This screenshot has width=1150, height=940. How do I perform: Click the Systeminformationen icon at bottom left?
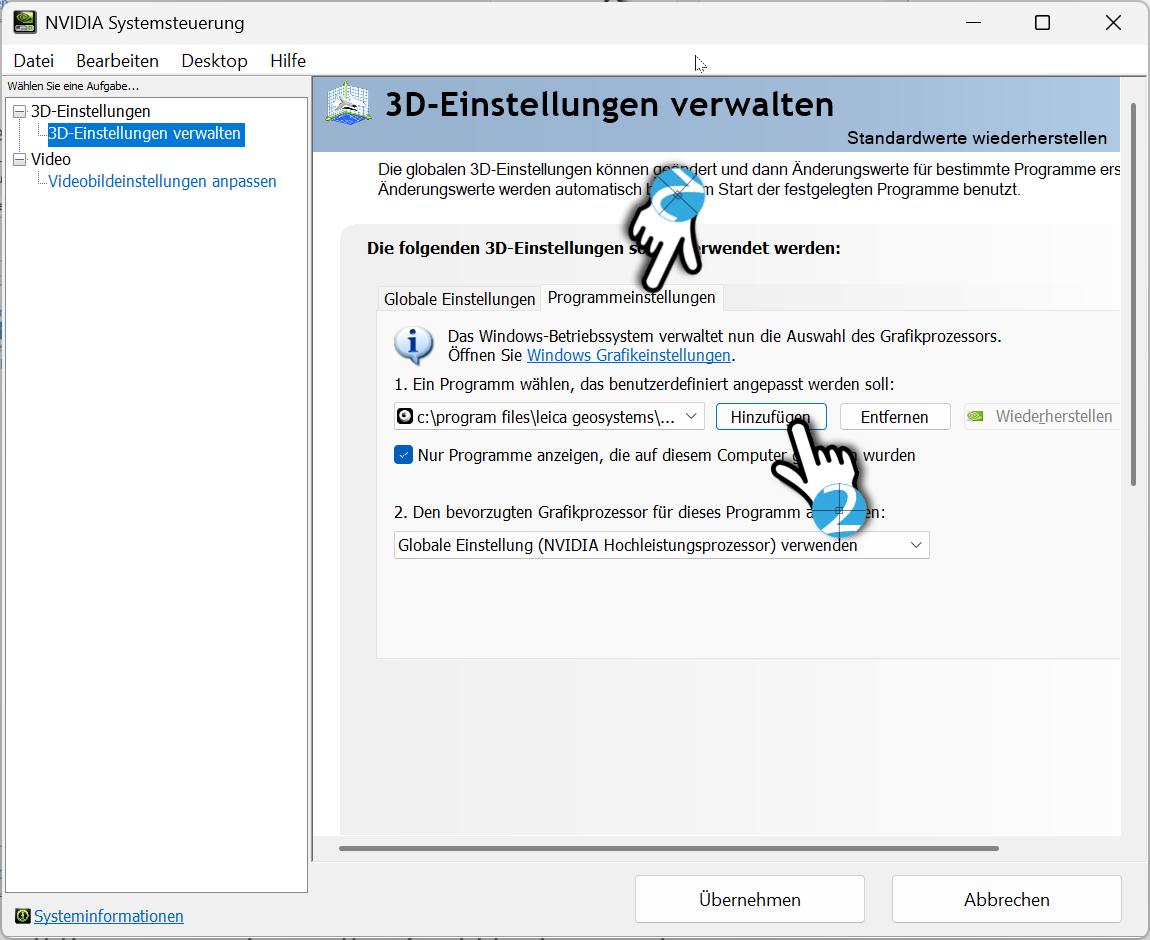pyautogui.click(x=23, y=916)
